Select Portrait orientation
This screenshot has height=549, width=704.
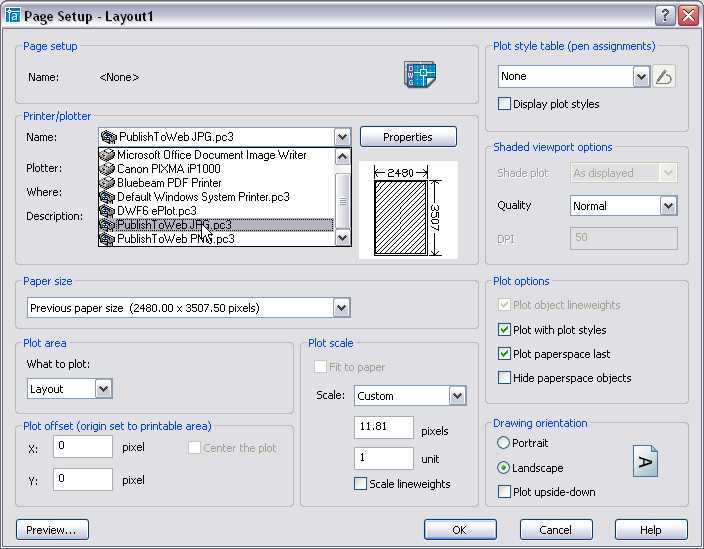pos(503,443)
